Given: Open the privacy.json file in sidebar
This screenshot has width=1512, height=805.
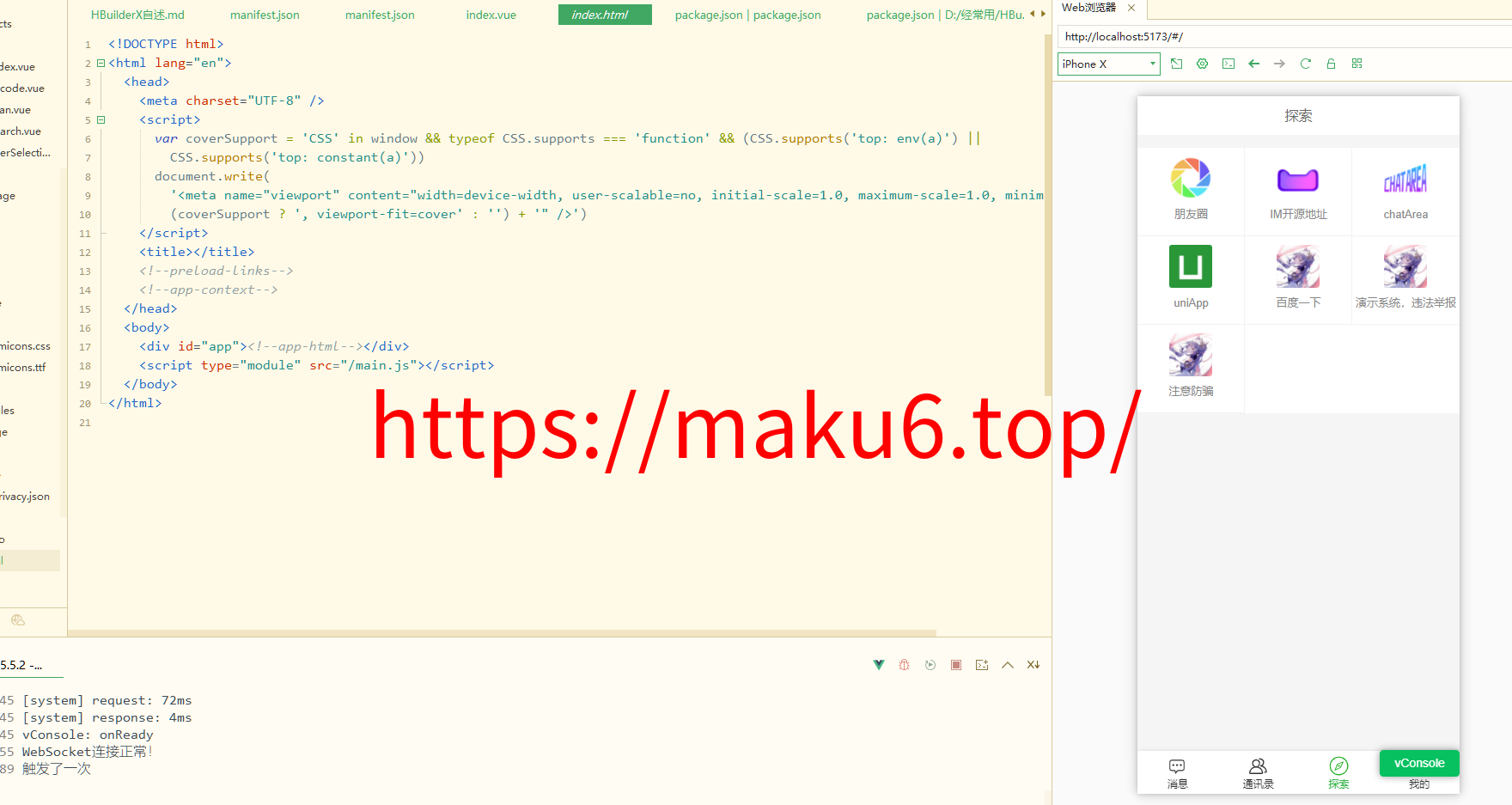Looking at the screenshot, I should point(25,497).
